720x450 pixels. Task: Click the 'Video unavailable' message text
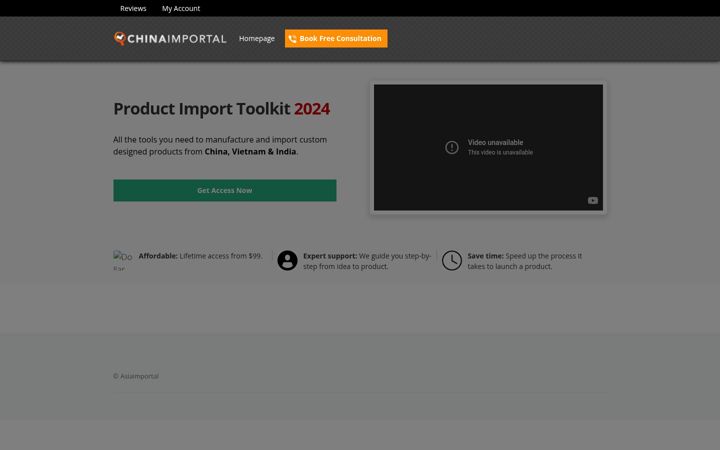(x=495, y=142)
